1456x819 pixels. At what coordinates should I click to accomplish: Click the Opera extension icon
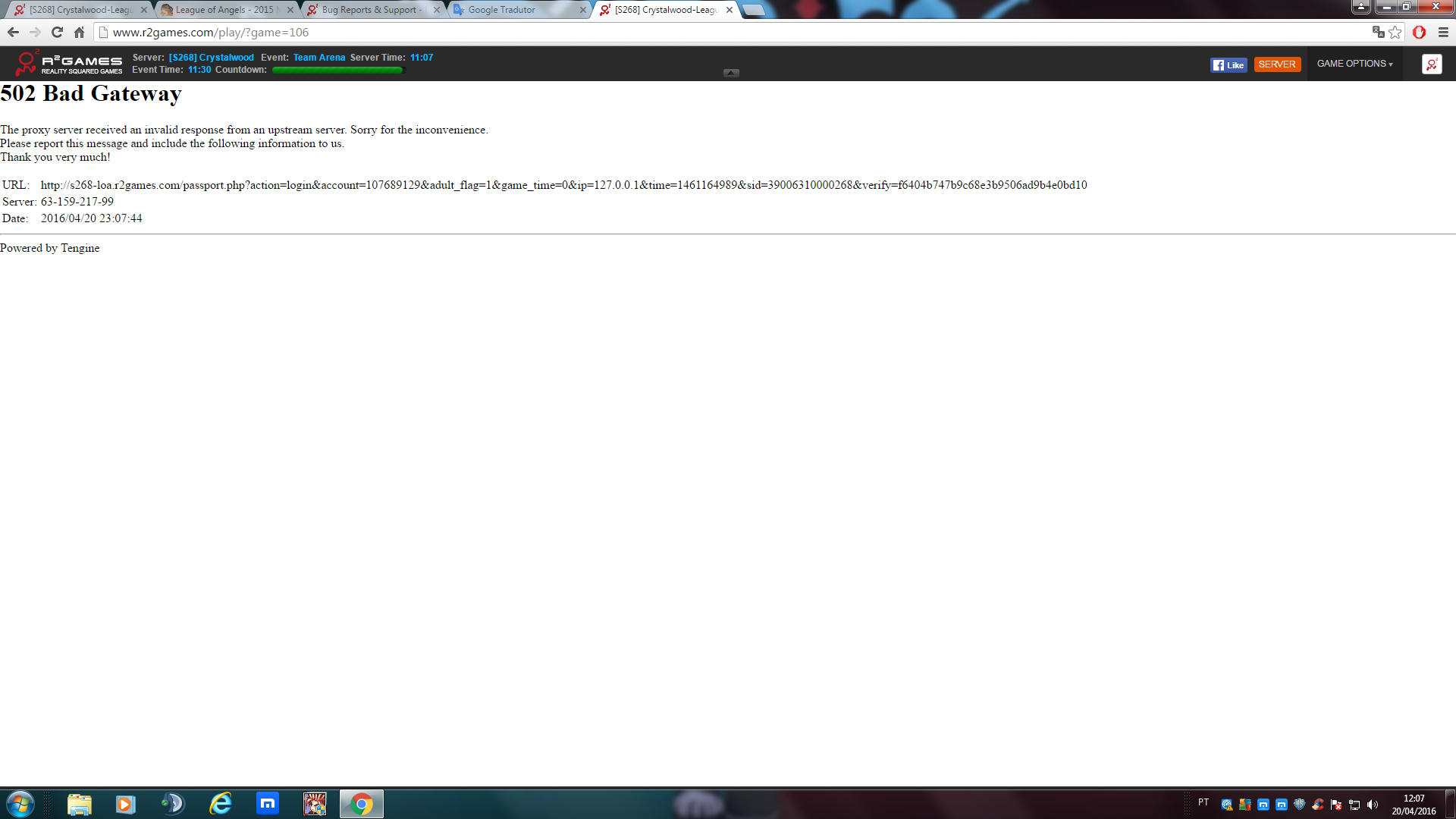(x=1419, y=32)
